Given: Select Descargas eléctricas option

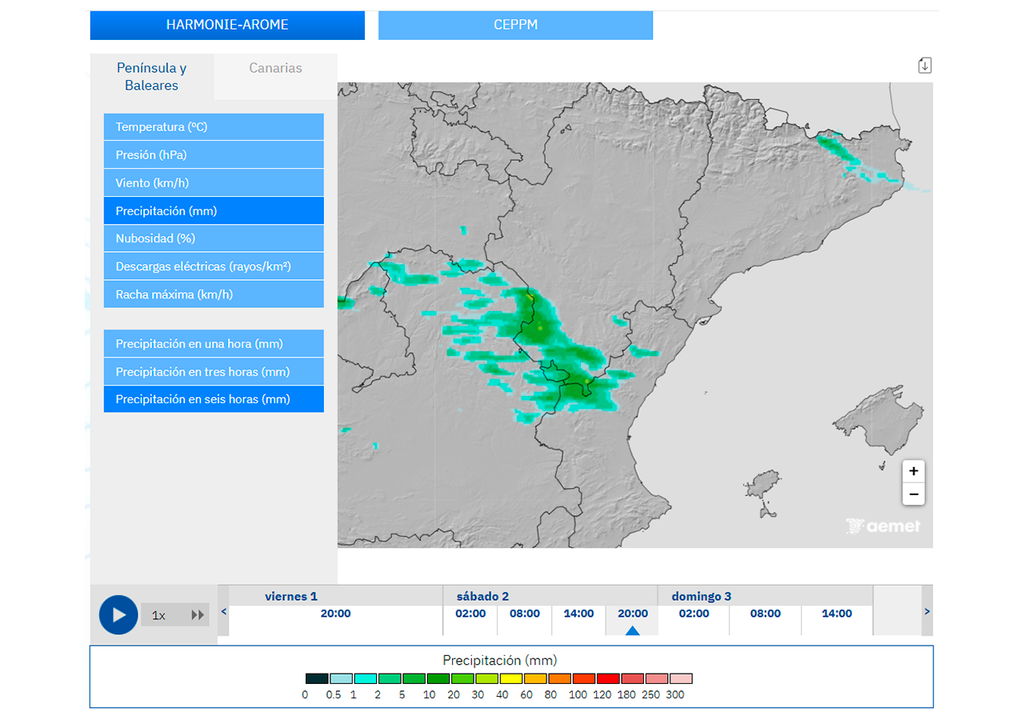Looking at the screenshot, I should 214,267.
